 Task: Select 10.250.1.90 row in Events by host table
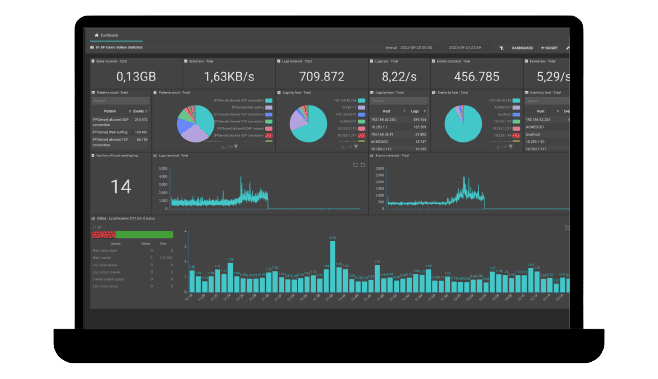(x=547, y=142)
